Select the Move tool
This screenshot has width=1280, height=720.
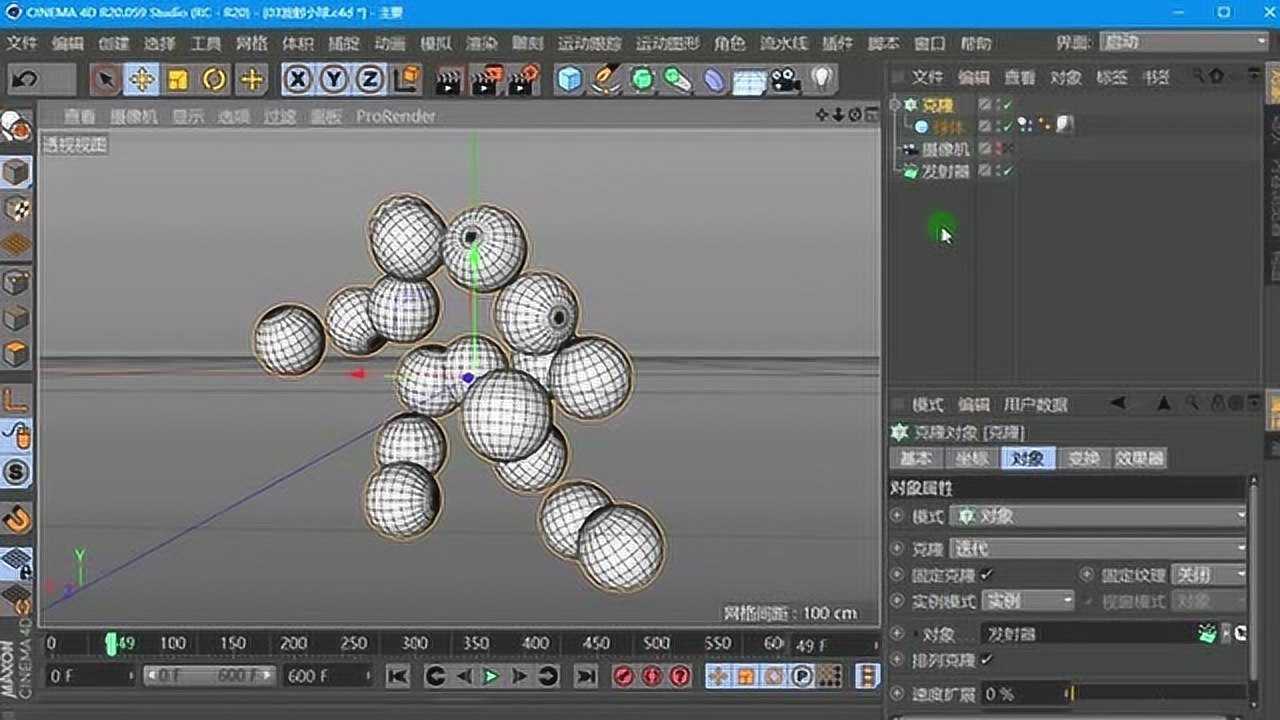click(142, 79)
